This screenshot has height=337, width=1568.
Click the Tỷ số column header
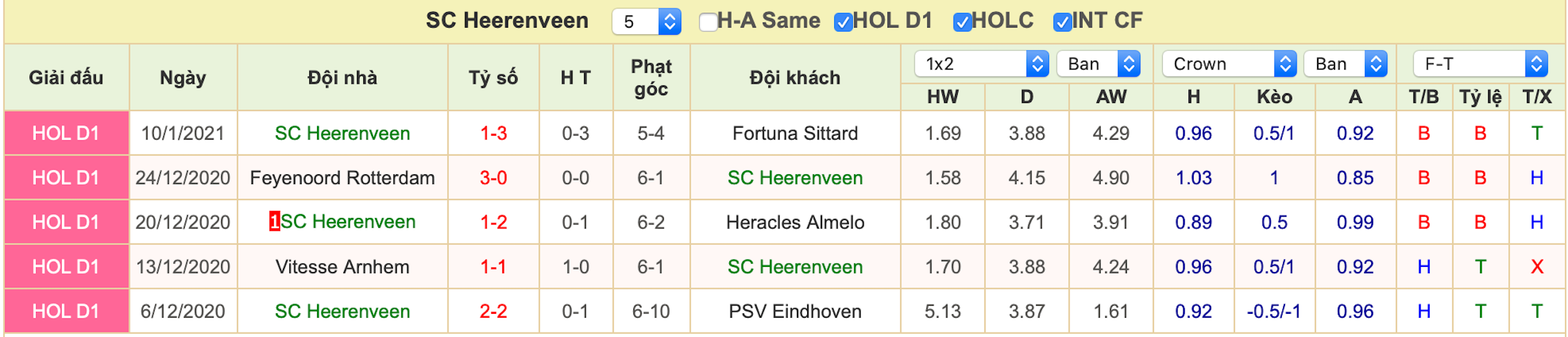[x=493, y=78]
